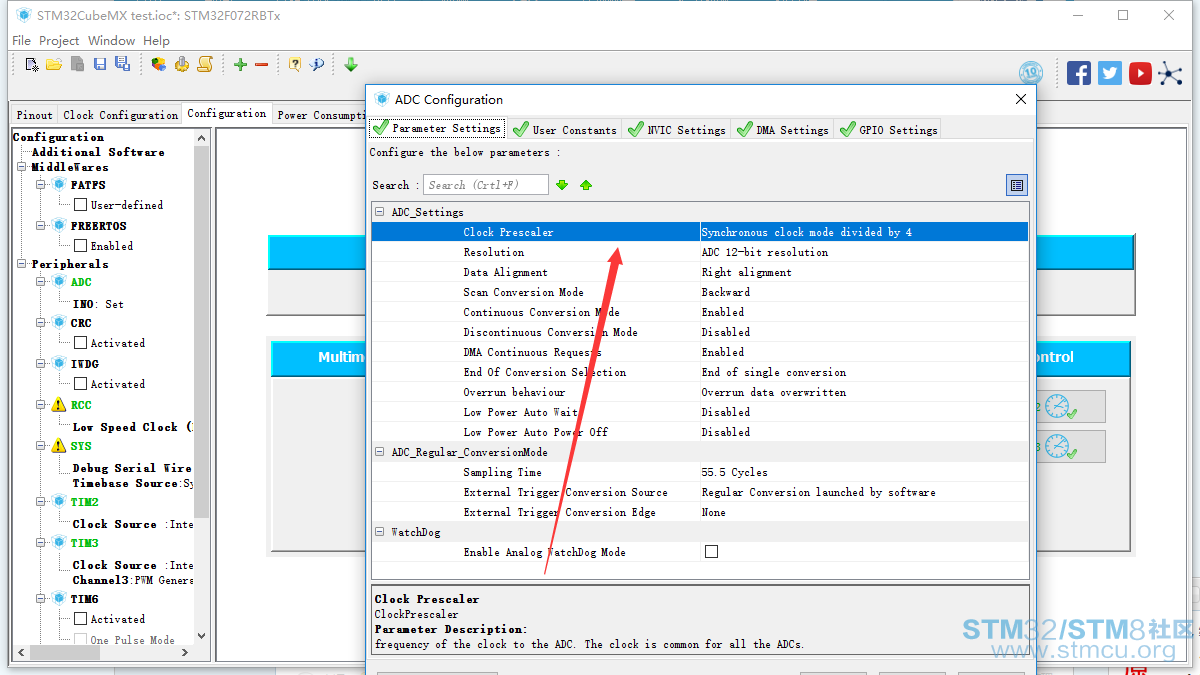Click the Help question mark icon
1200x675 pixels.
(x=295, y=64)
